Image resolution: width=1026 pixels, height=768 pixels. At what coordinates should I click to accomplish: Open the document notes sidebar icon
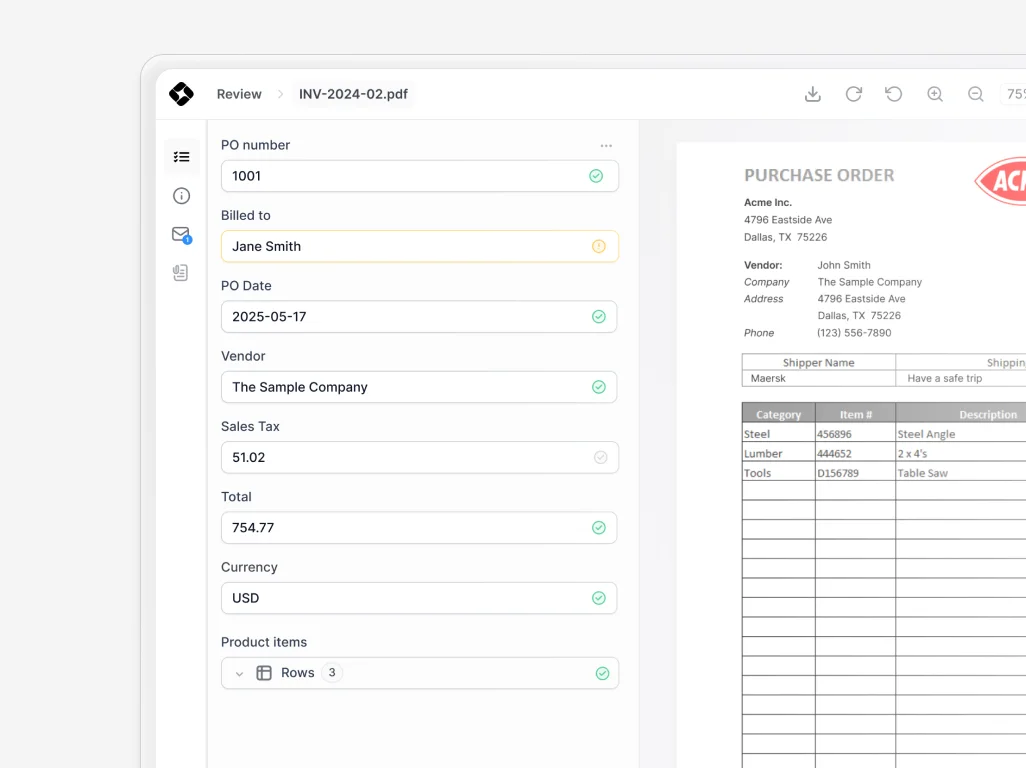[181, 273]
